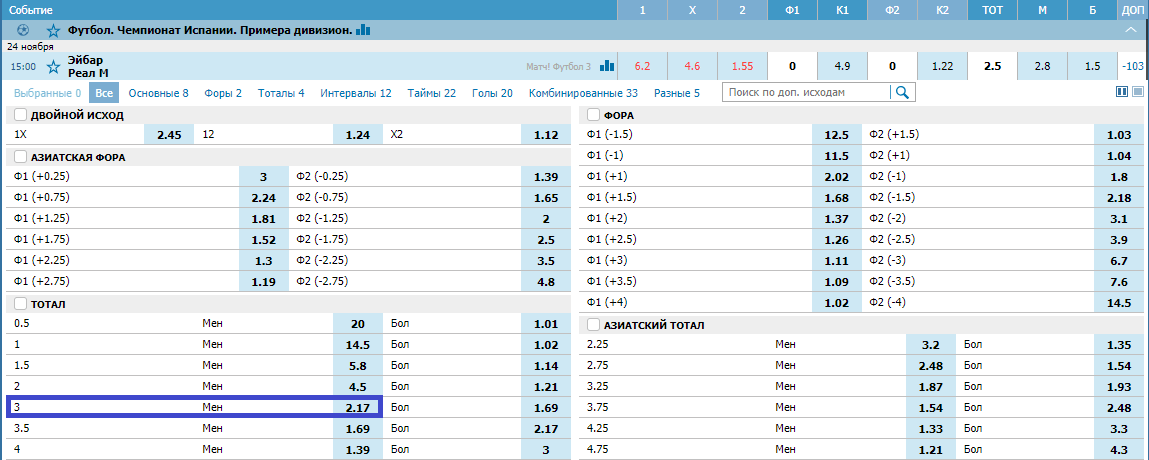
Task: Pick Ф2 (-1.25) odds 2
Action: tap(546, 218)
